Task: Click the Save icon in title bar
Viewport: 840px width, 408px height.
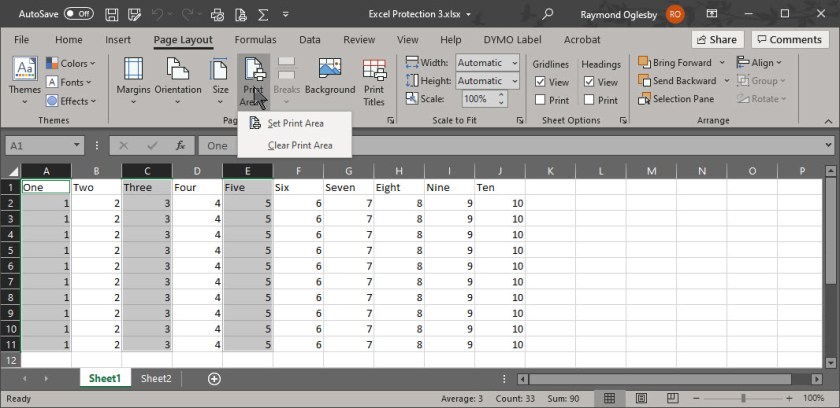Action: tap(111, 14)
